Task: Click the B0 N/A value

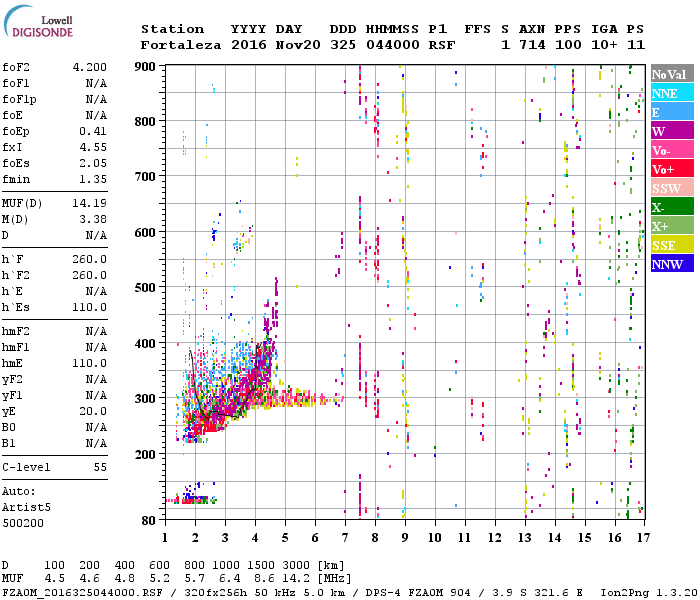Action: click(96, 428)
